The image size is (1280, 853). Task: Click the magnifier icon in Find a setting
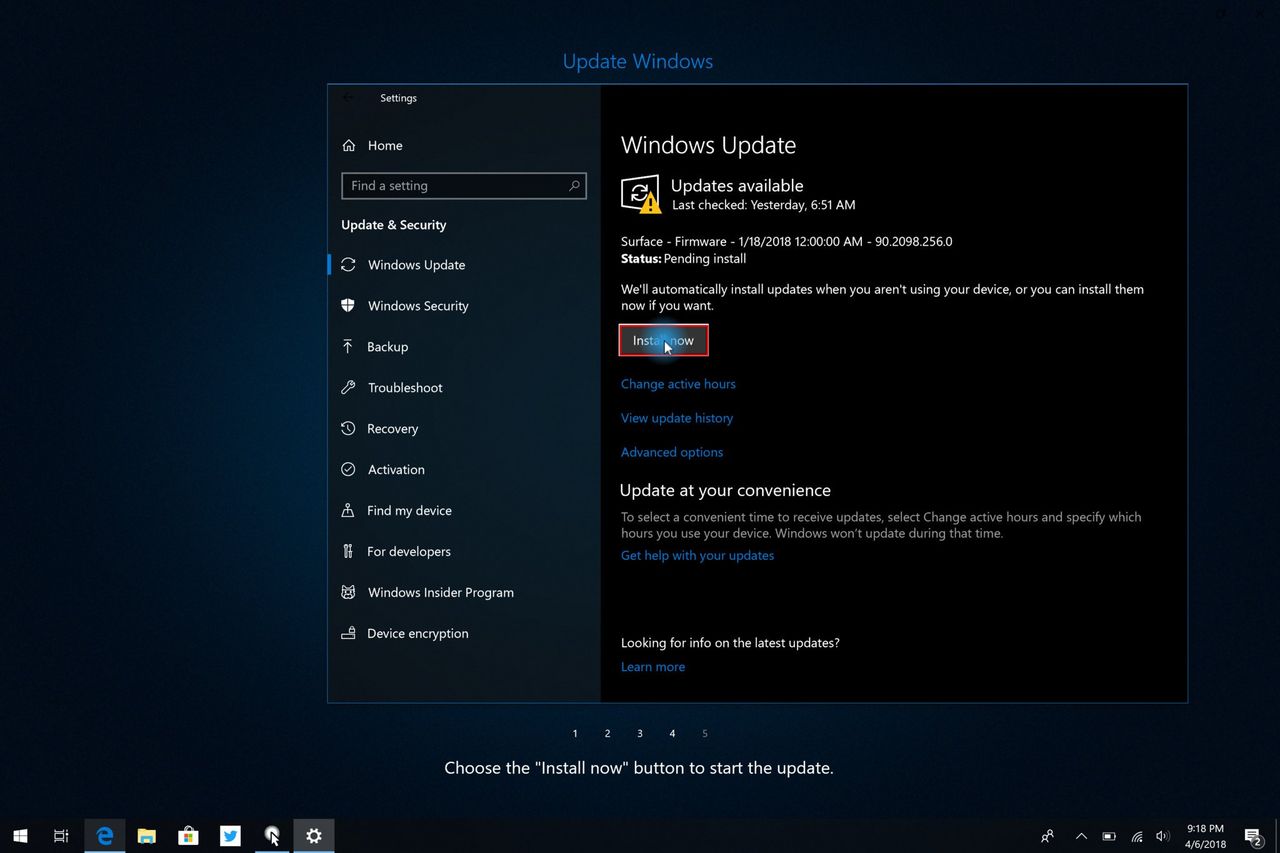coord(574,186)
